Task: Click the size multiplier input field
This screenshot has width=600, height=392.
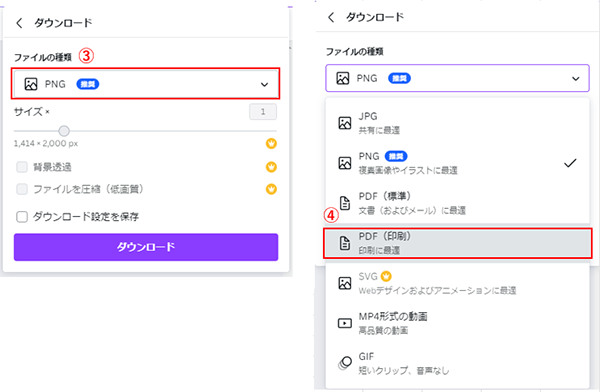Action: pyautogui.click(x=263, y=112)
